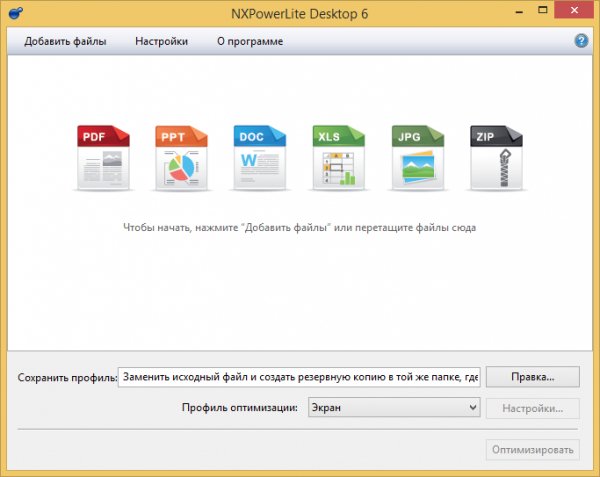Click the Правка... button
This screenshot has height=477, width=600.
533,377
